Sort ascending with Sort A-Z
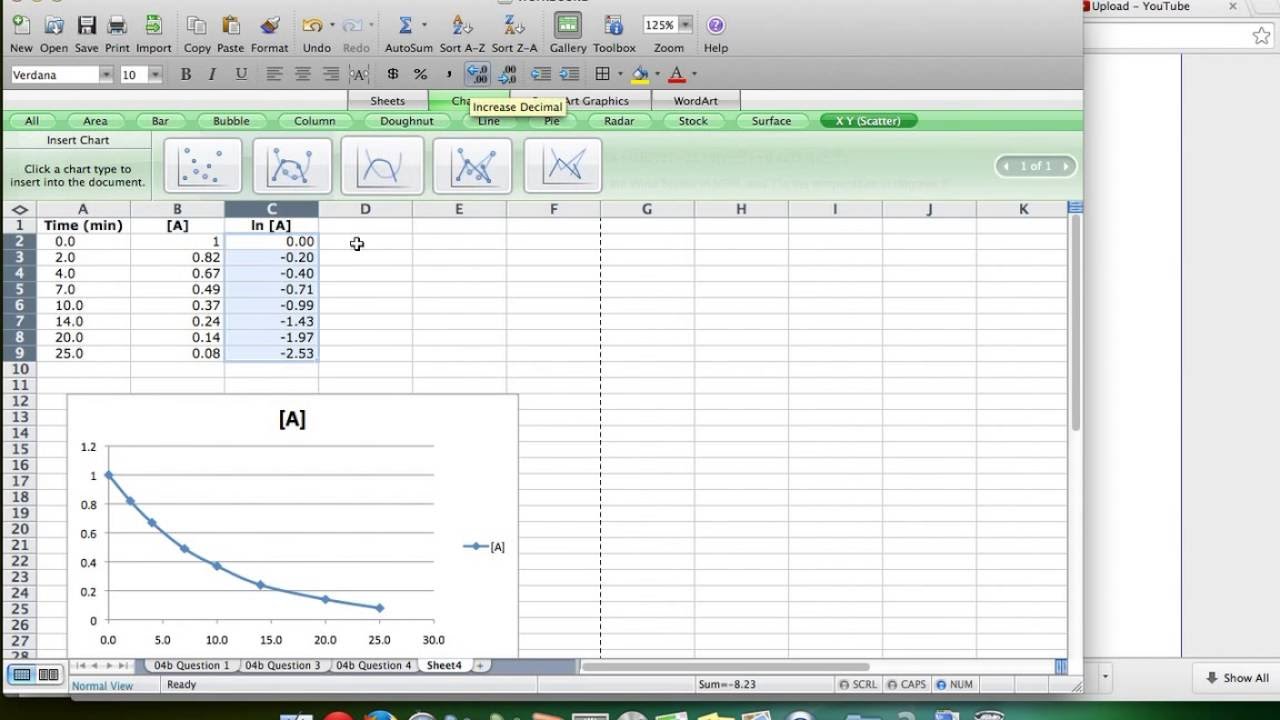The image size is (1280, 720). (462, 26)
